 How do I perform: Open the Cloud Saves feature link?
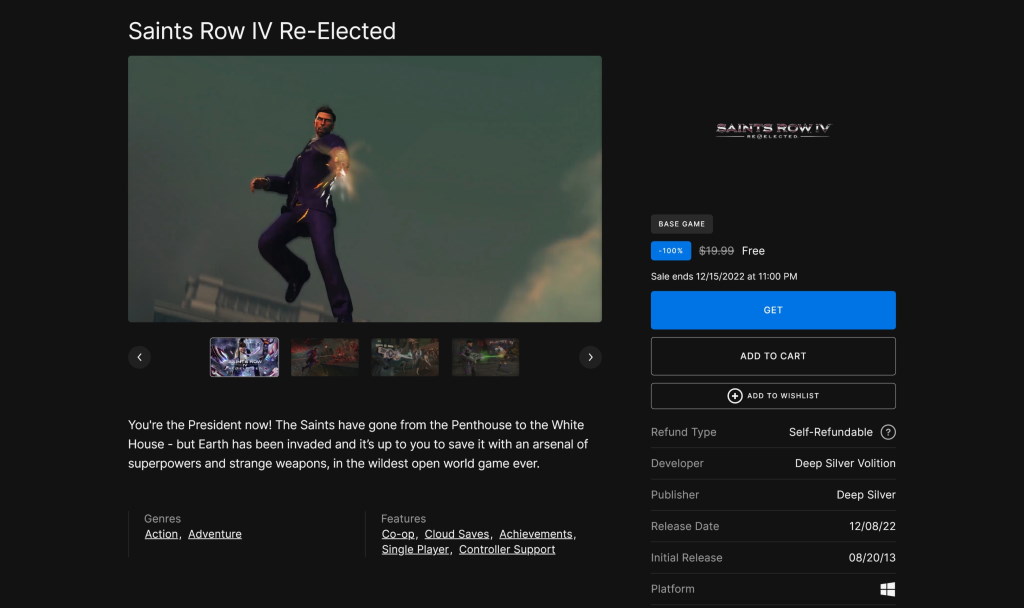pyautogui.click(x=456, y=533)
